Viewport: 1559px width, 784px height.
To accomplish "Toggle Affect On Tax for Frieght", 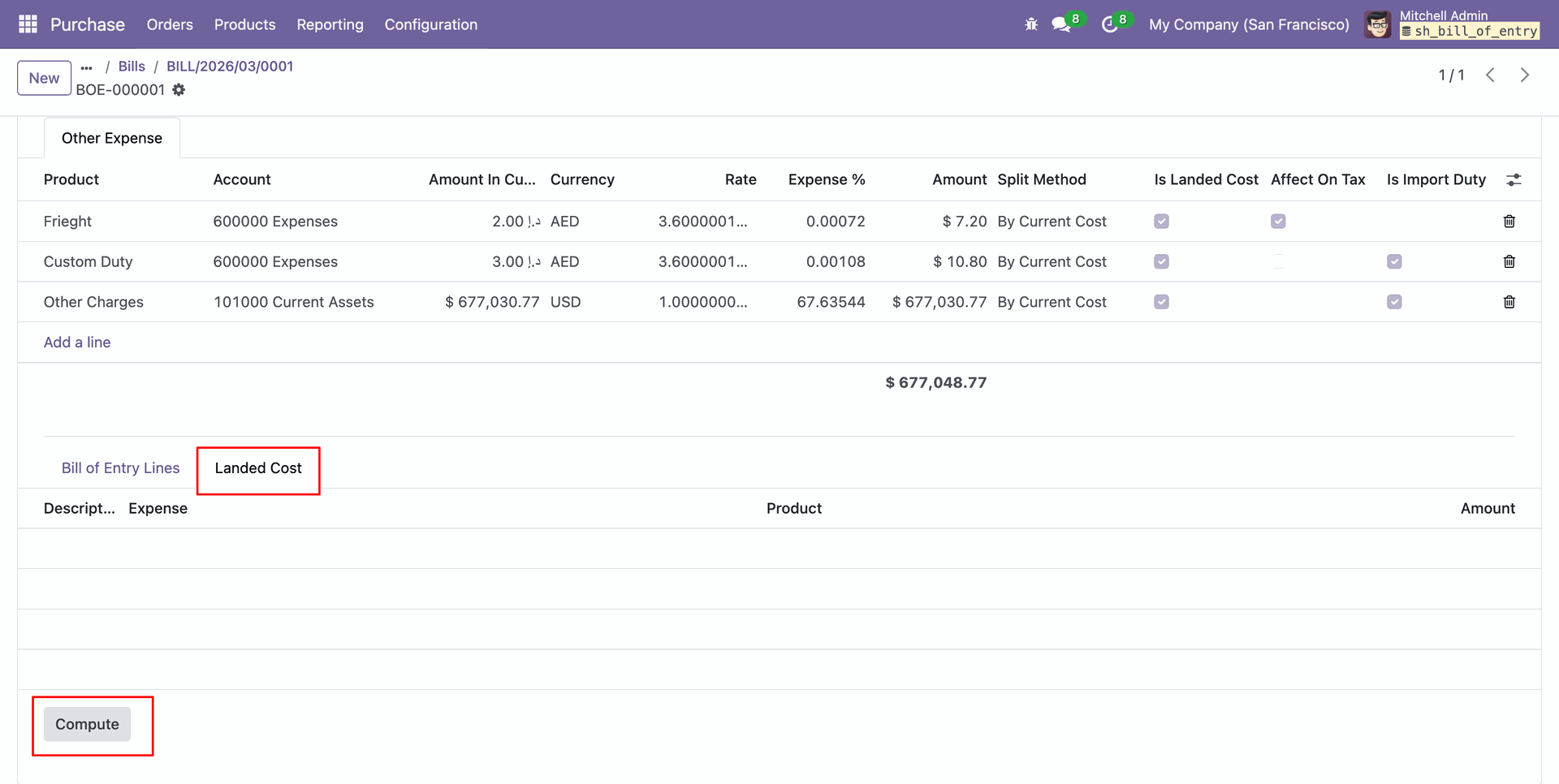I will [x=1278, y=222].
